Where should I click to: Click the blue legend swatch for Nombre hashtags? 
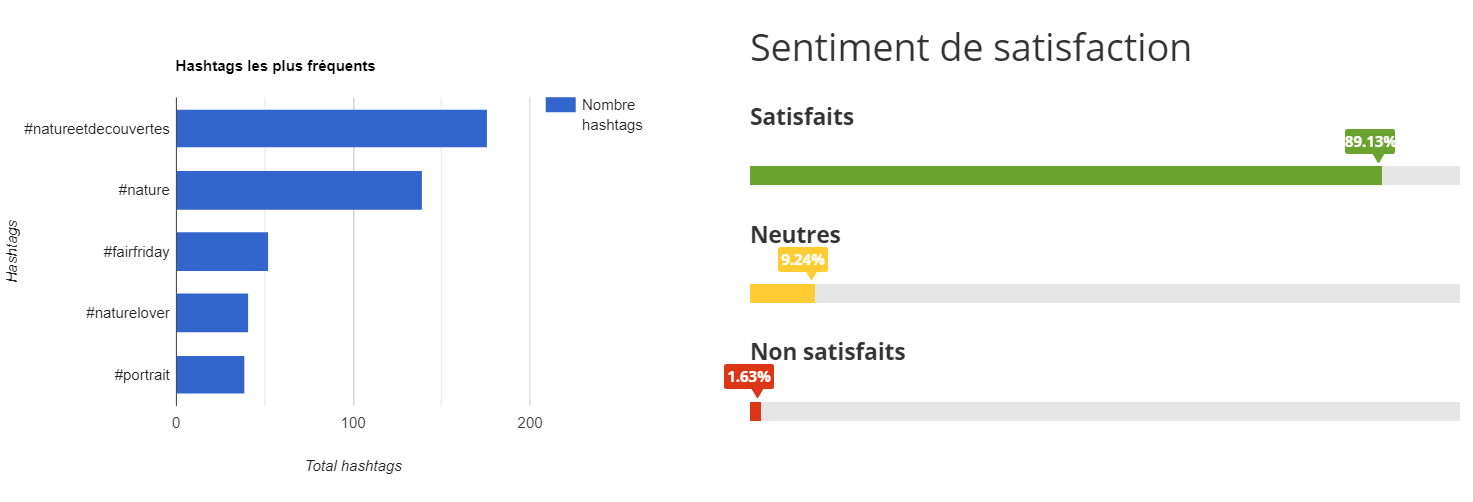pos(560,105)
